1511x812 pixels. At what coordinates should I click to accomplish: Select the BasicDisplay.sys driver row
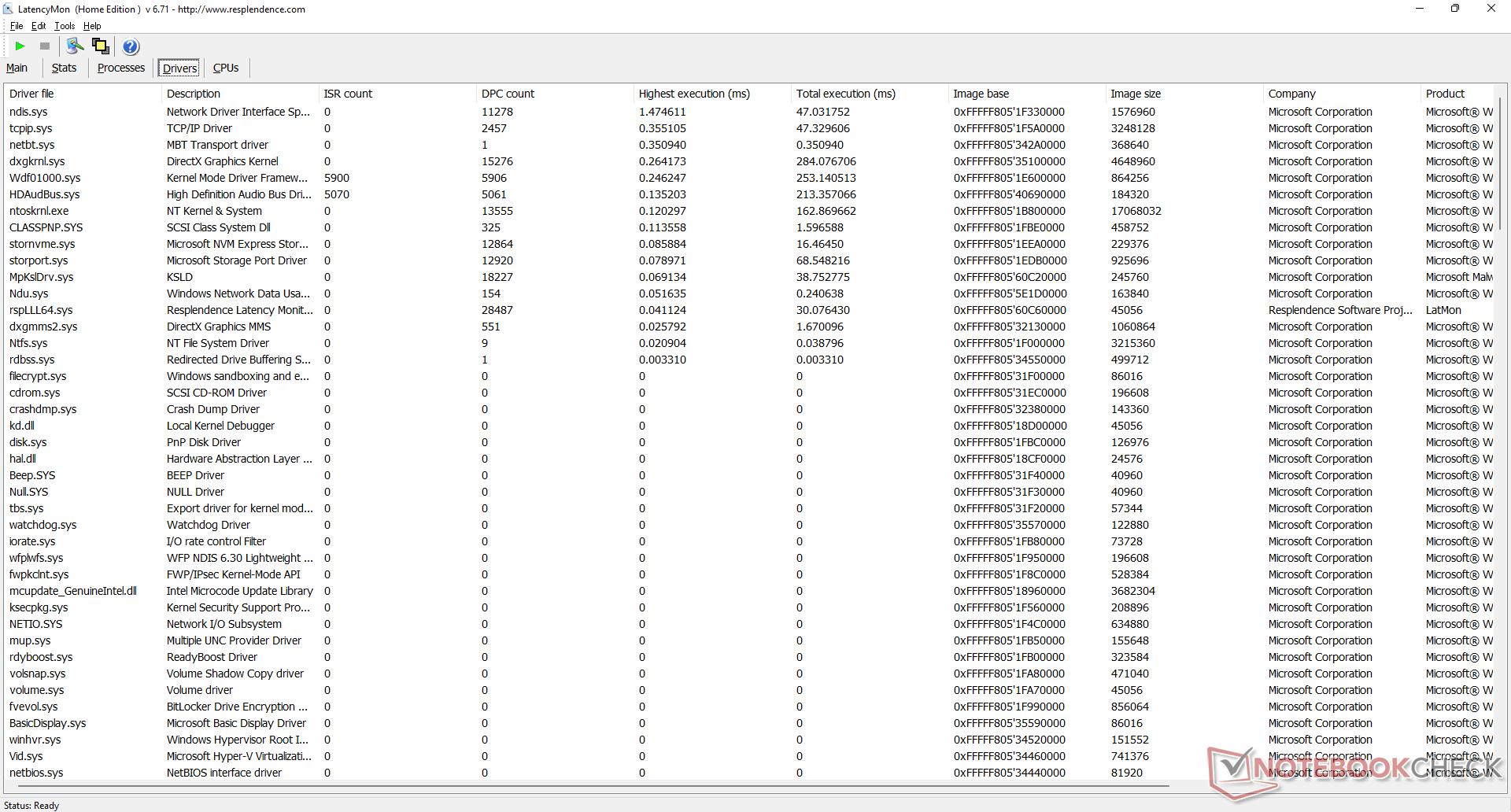pyautogui.click(x=749, y=723)
